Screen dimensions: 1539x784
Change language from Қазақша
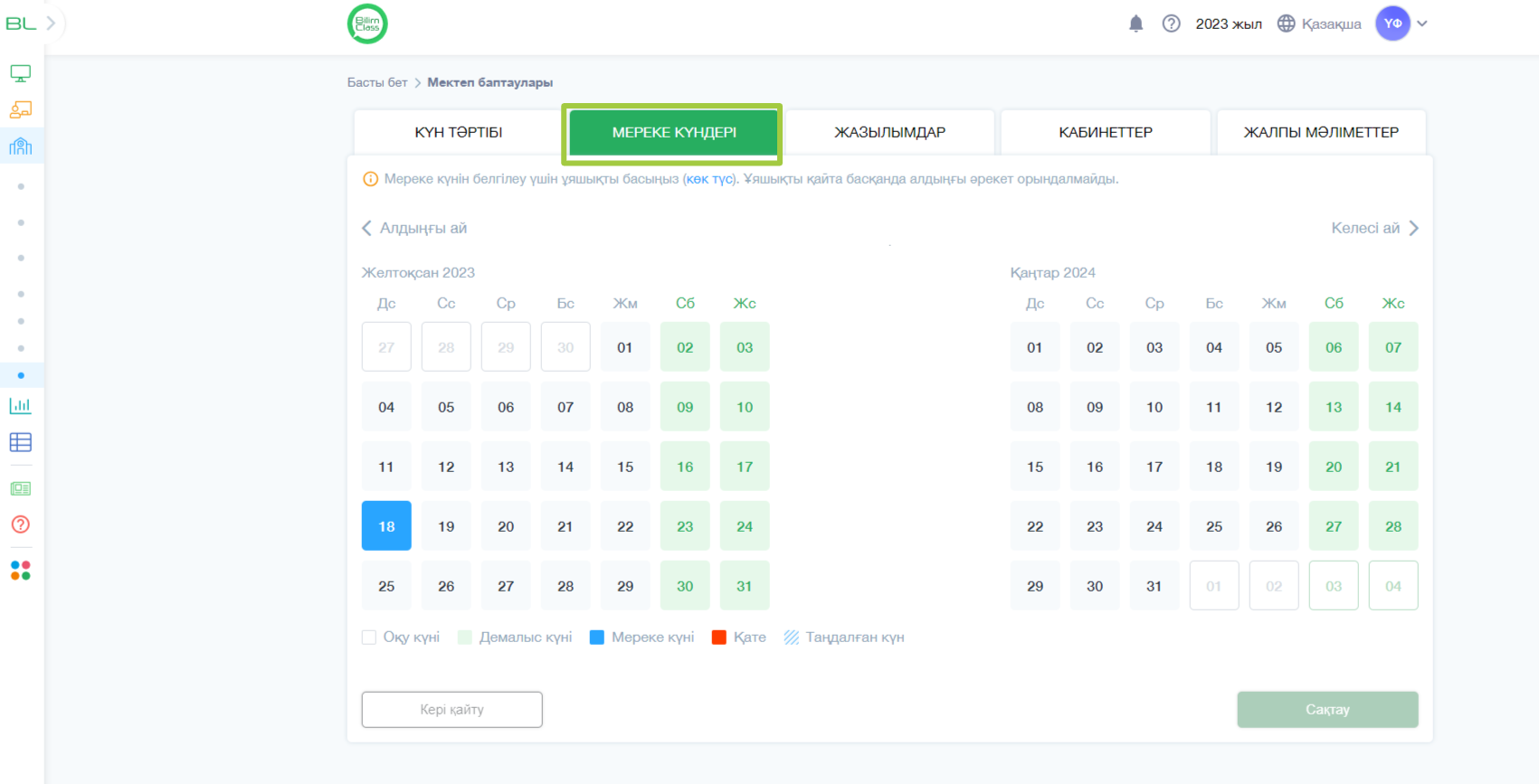[x=1331, y=24]
